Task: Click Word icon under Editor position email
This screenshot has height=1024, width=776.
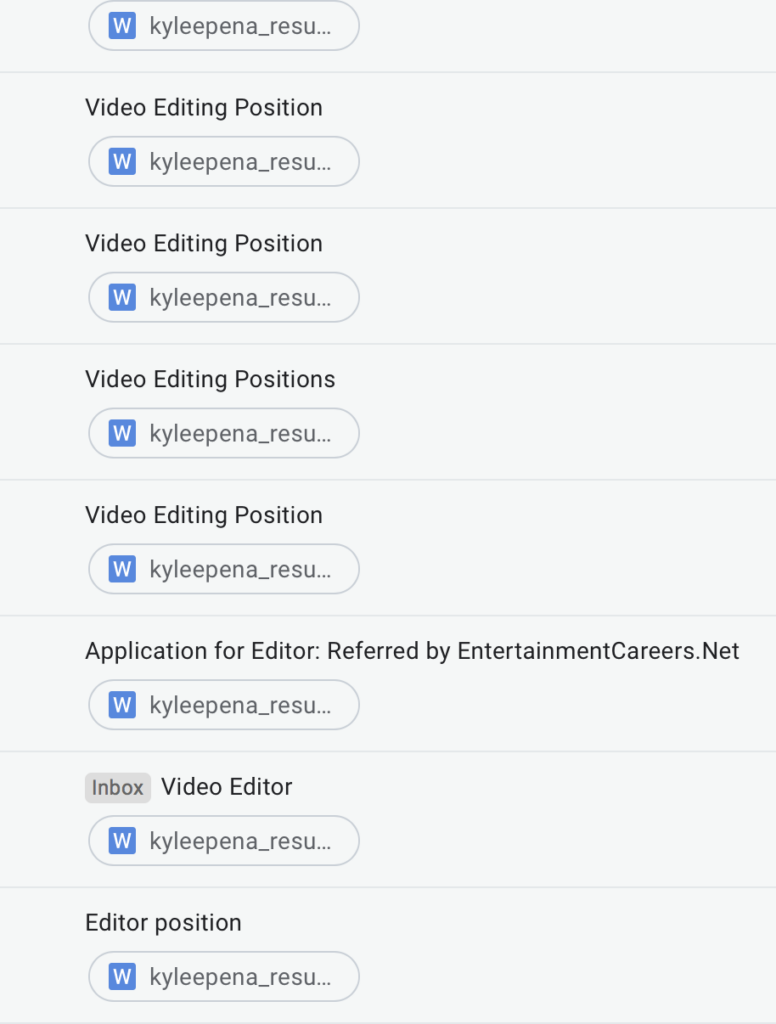Action: coord(122,976)
